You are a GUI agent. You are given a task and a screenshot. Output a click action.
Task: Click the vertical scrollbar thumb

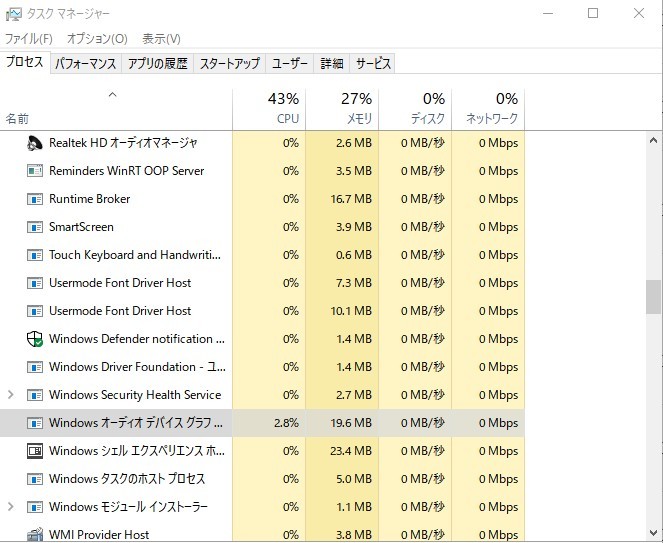(x=653, y=297)
